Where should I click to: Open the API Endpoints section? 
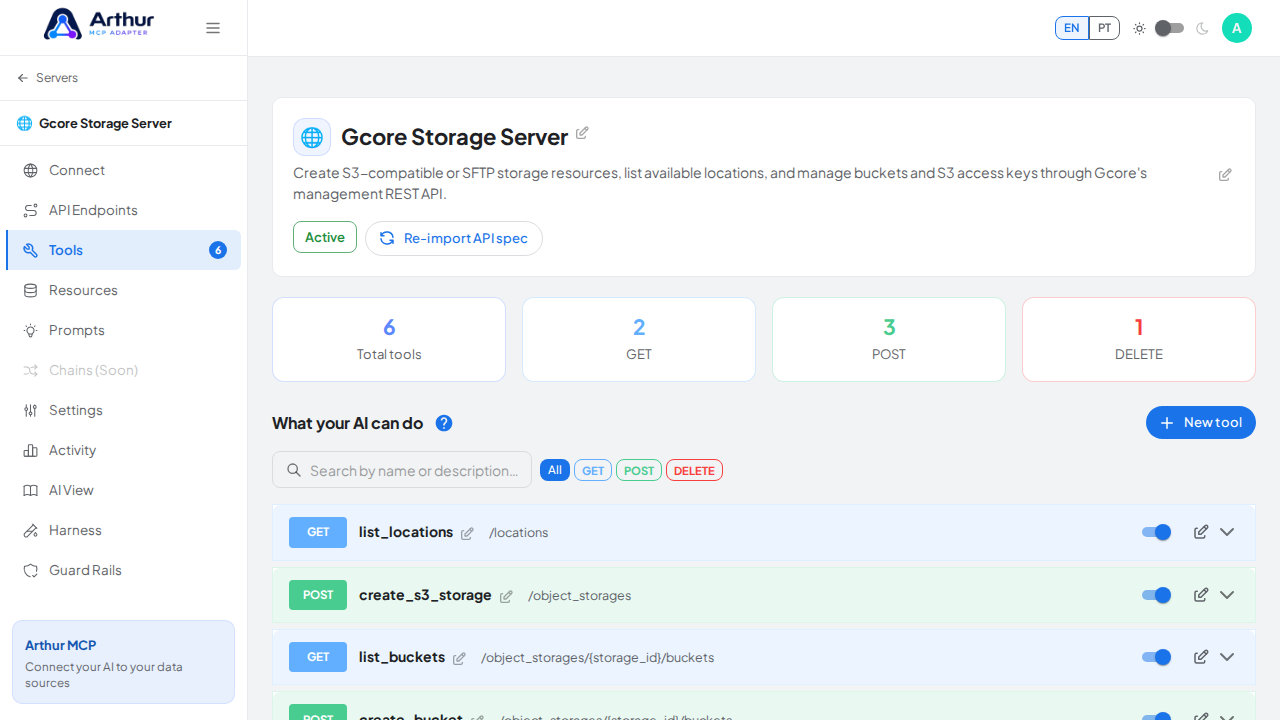[123, 210]
